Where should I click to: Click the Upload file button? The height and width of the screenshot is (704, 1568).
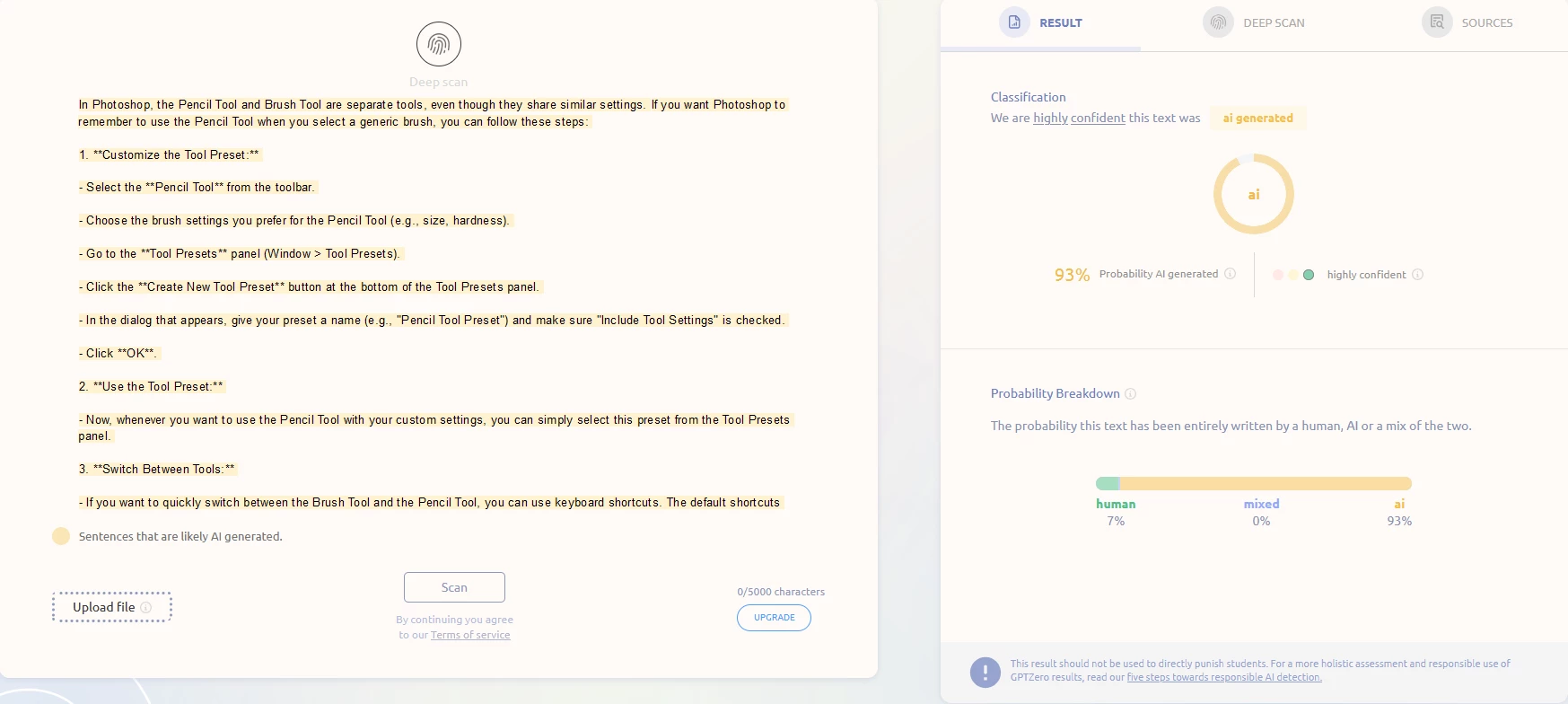[112, 607]
